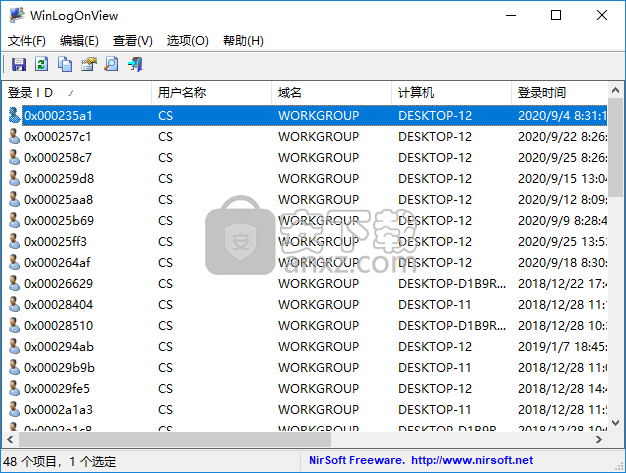Click the horizontal scrollbar right arrow
The width and height of the screenshot is (626, 473).
click(x=599, y=439)
